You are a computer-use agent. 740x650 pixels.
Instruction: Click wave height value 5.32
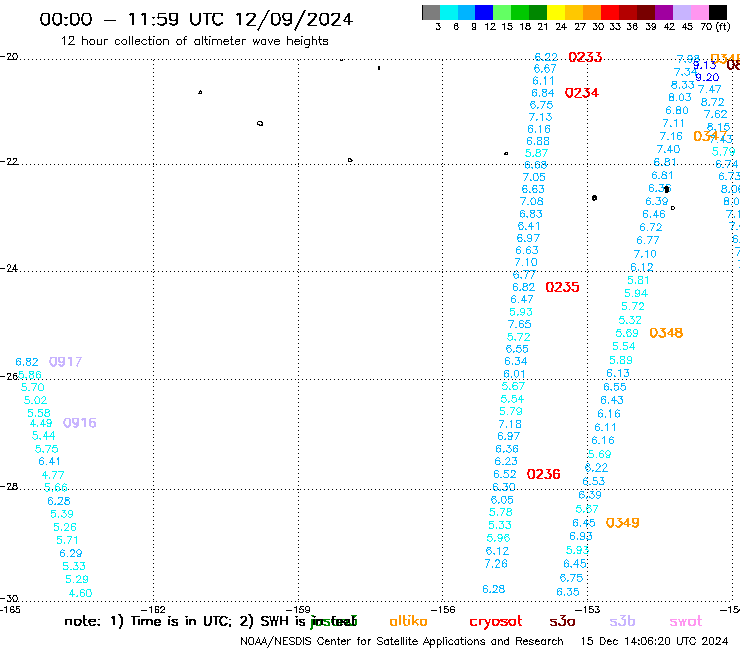(630, 321)
